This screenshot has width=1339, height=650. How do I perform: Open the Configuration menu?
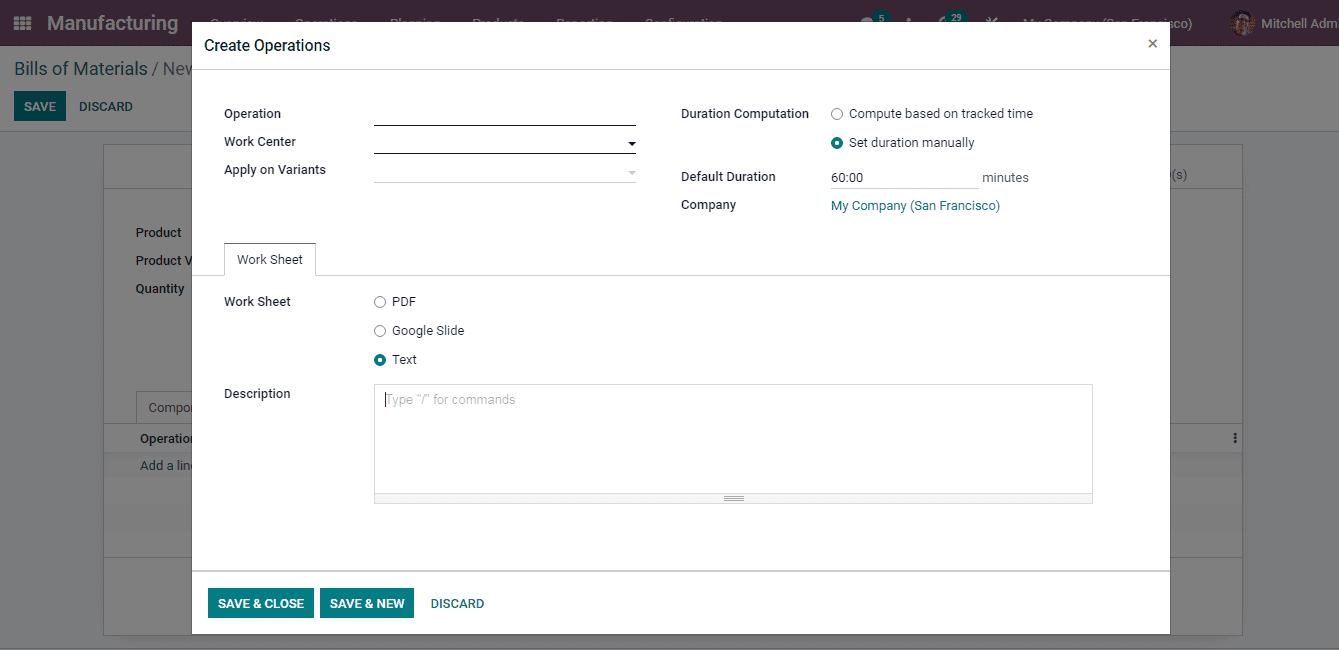pyautogui.click(x=683, y=22)
